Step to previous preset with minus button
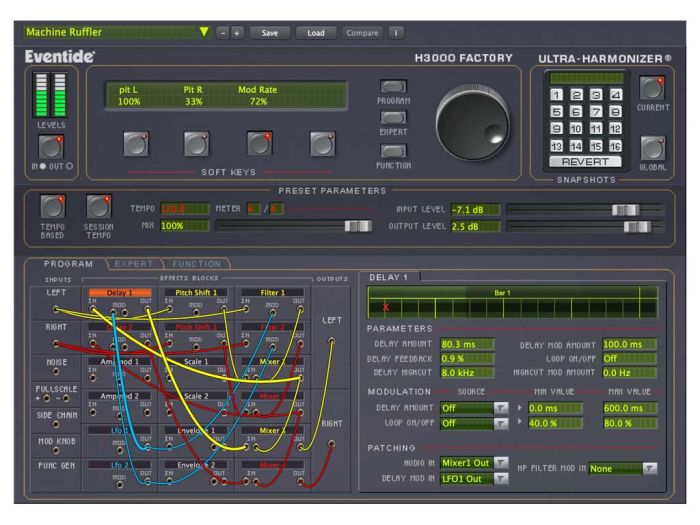The image size is (700, 525). pyautogui.click(x=223, y=33)
